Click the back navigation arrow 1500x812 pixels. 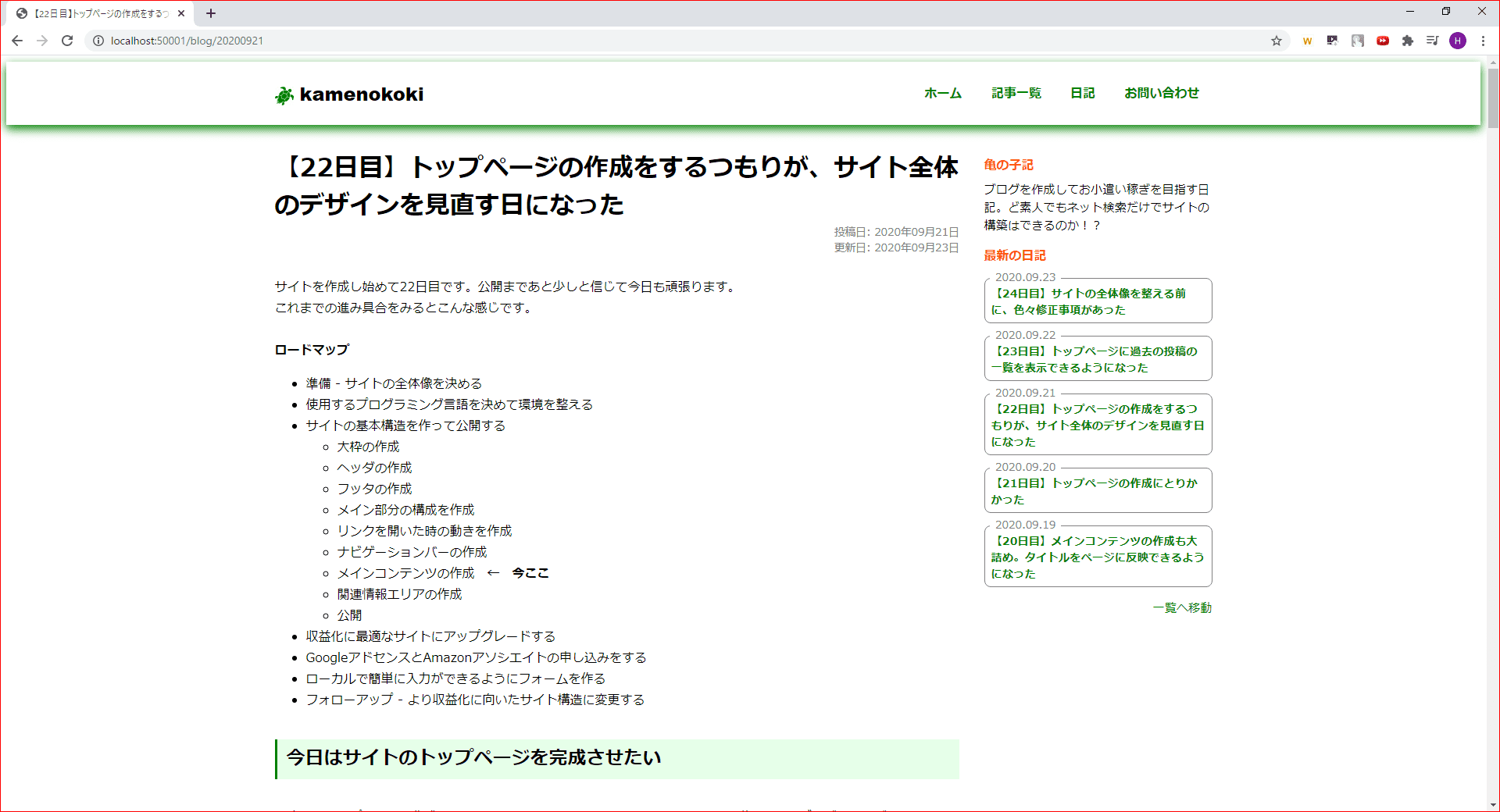tap(17, 41)
